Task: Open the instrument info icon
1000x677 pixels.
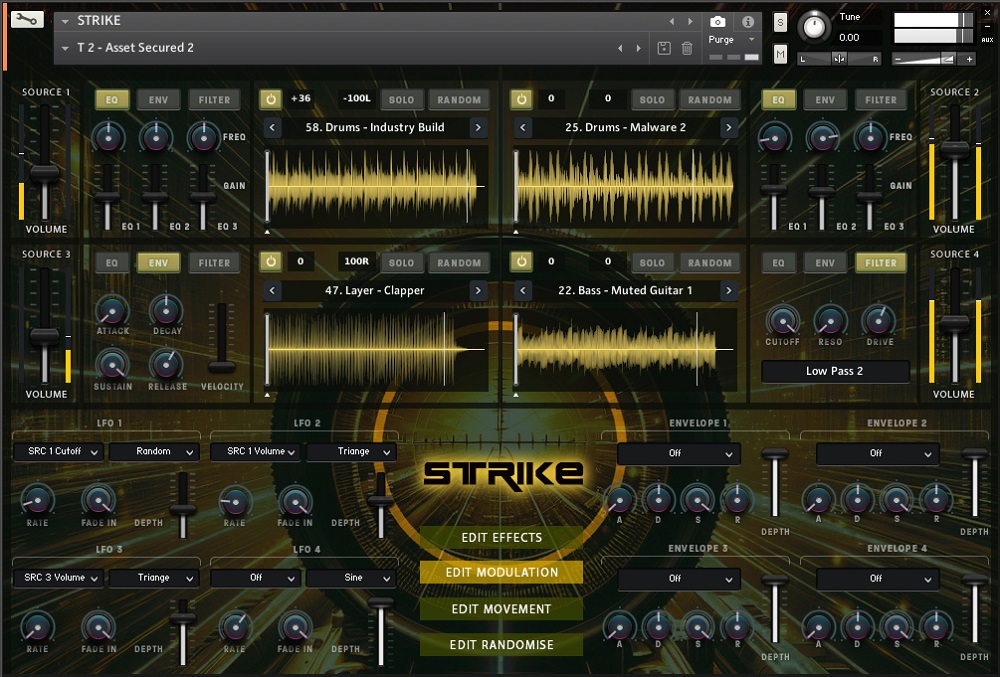Action: tap(748, 22)
